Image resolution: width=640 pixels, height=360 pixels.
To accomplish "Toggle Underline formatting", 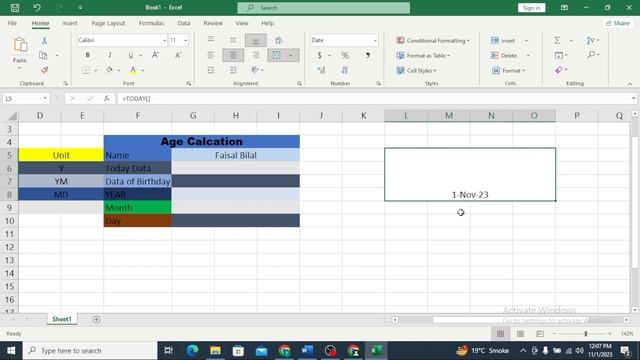I will (x=131, y=55).
